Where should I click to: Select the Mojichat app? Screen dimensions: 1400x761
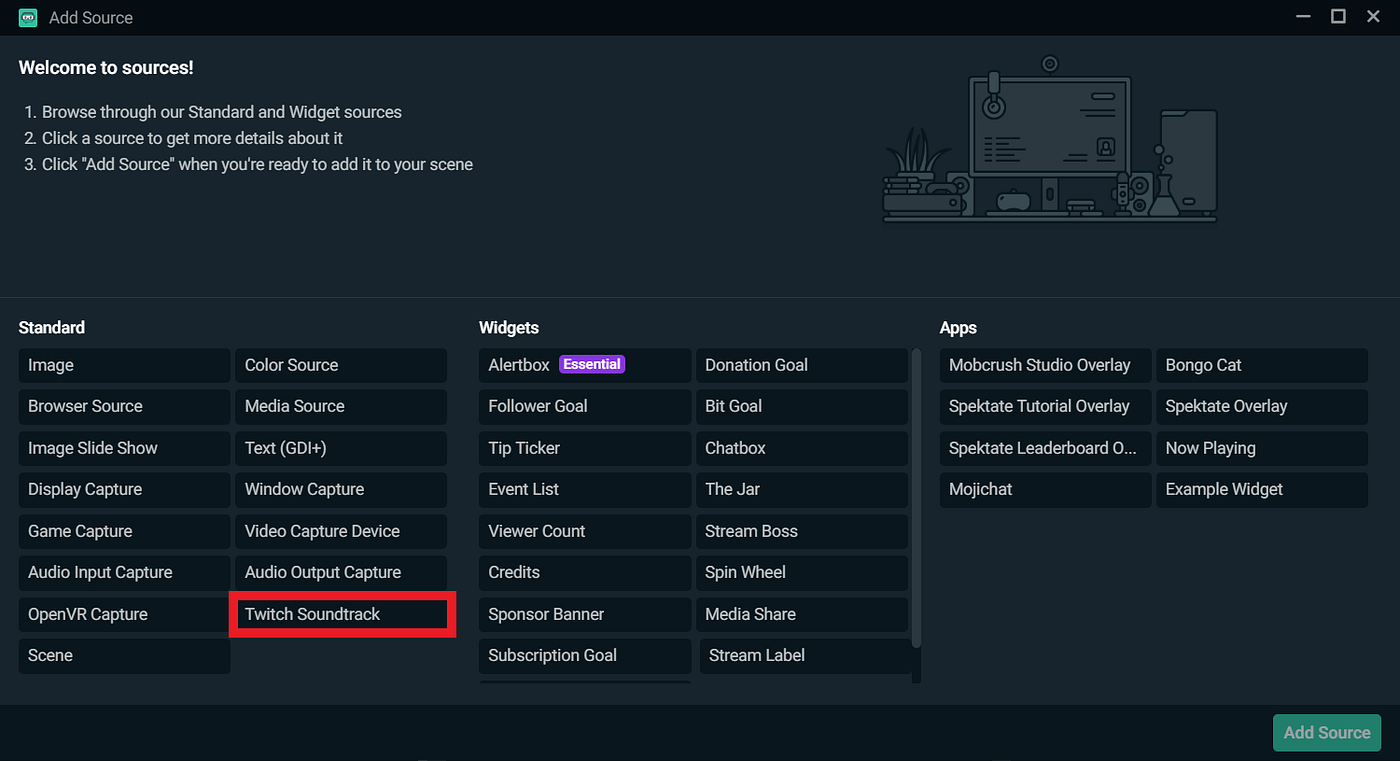pyautogui.click(x=1046, y=489)
